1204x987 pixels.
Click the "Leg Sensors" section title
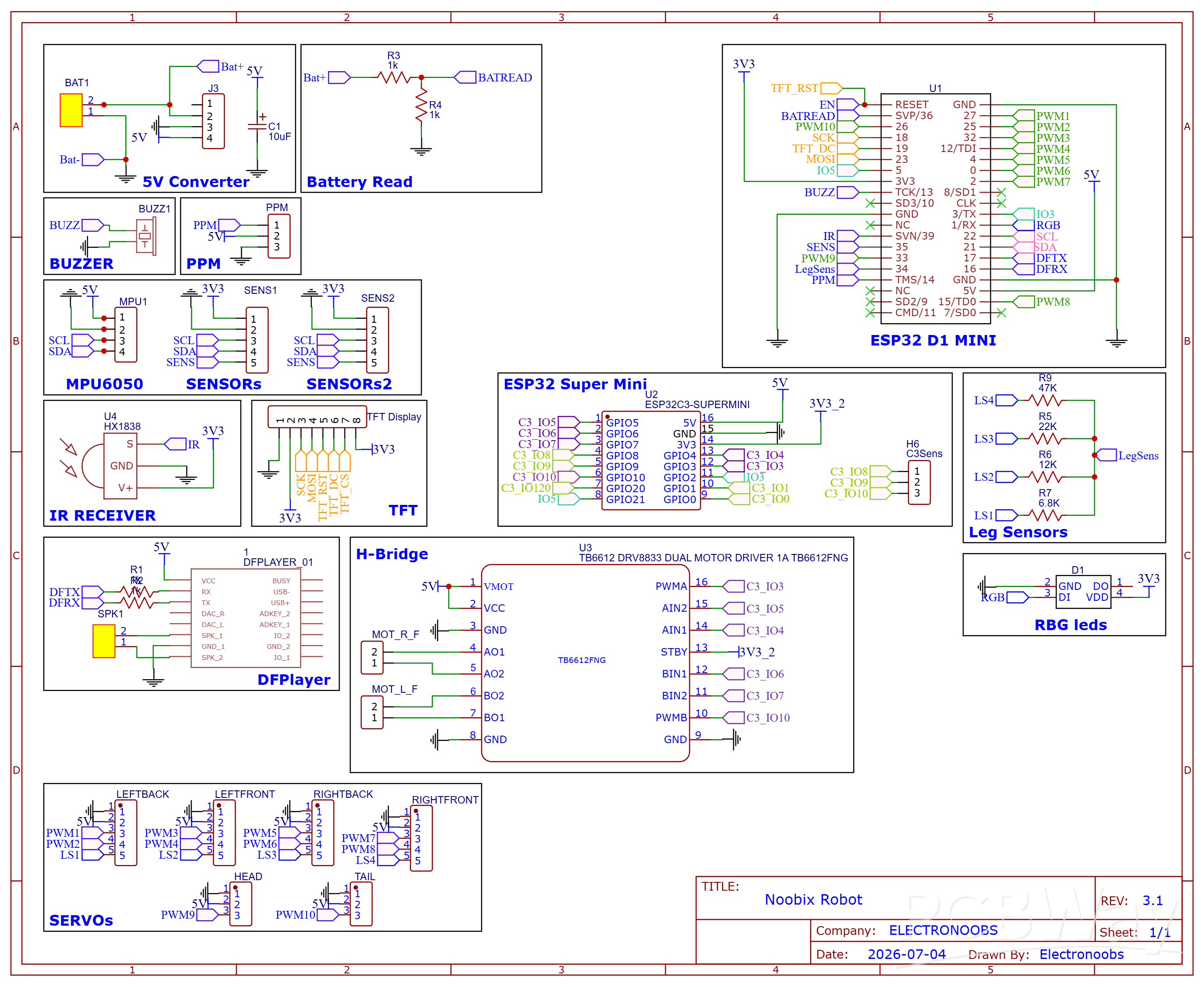pos(1017,532)
